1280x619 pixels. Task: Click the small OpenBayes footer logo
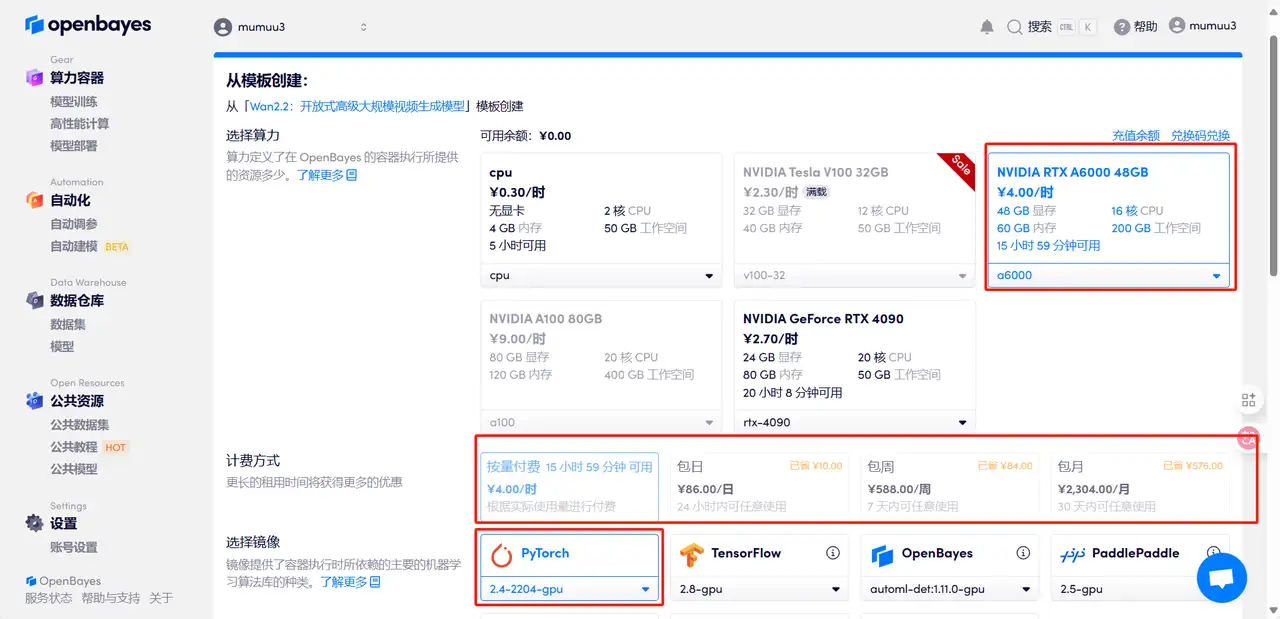tap(31, 581)
